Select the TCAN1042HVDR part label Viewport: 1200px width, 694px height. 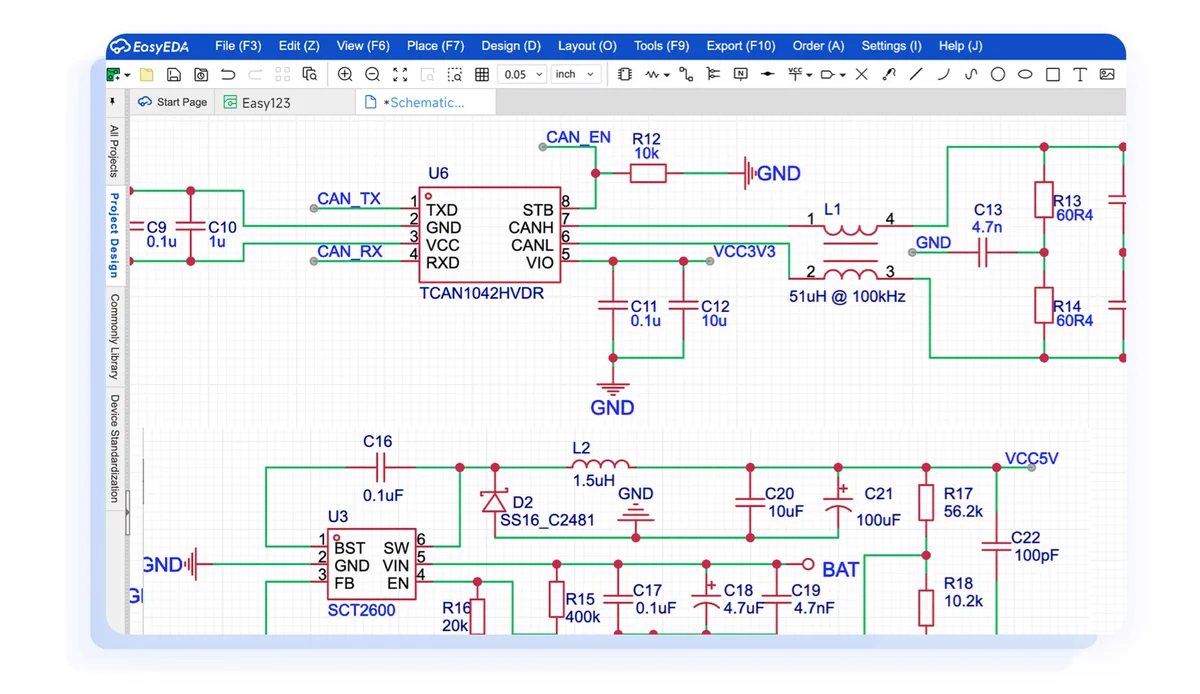482,294
